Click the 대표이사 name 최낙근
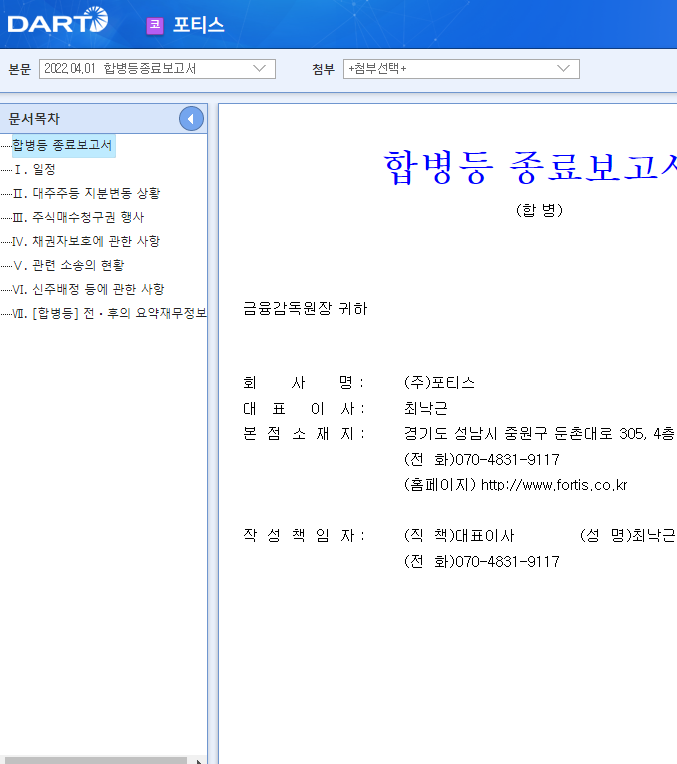 coord(426,408)
